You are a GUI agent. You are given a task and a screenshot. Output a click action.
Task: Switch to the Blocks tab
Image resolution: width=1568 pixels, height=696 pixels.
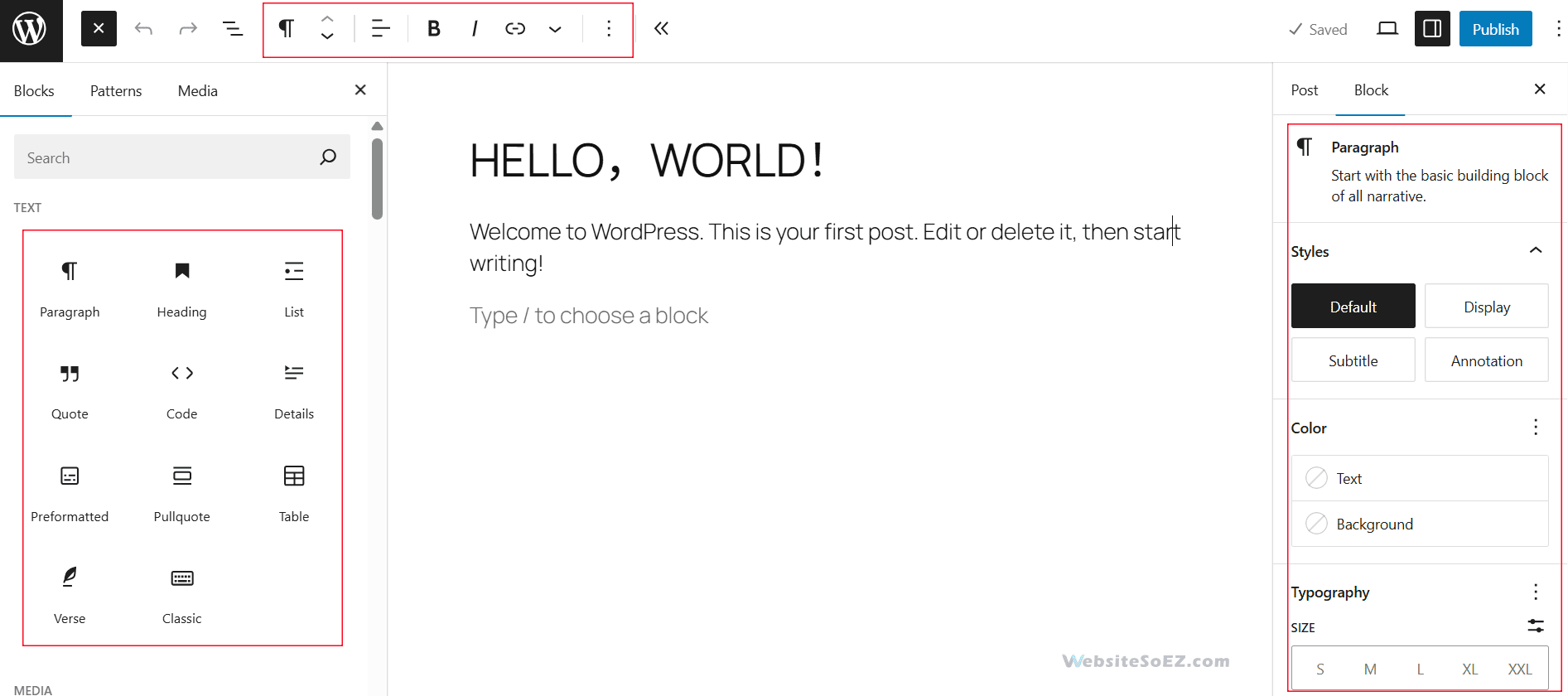34,91
